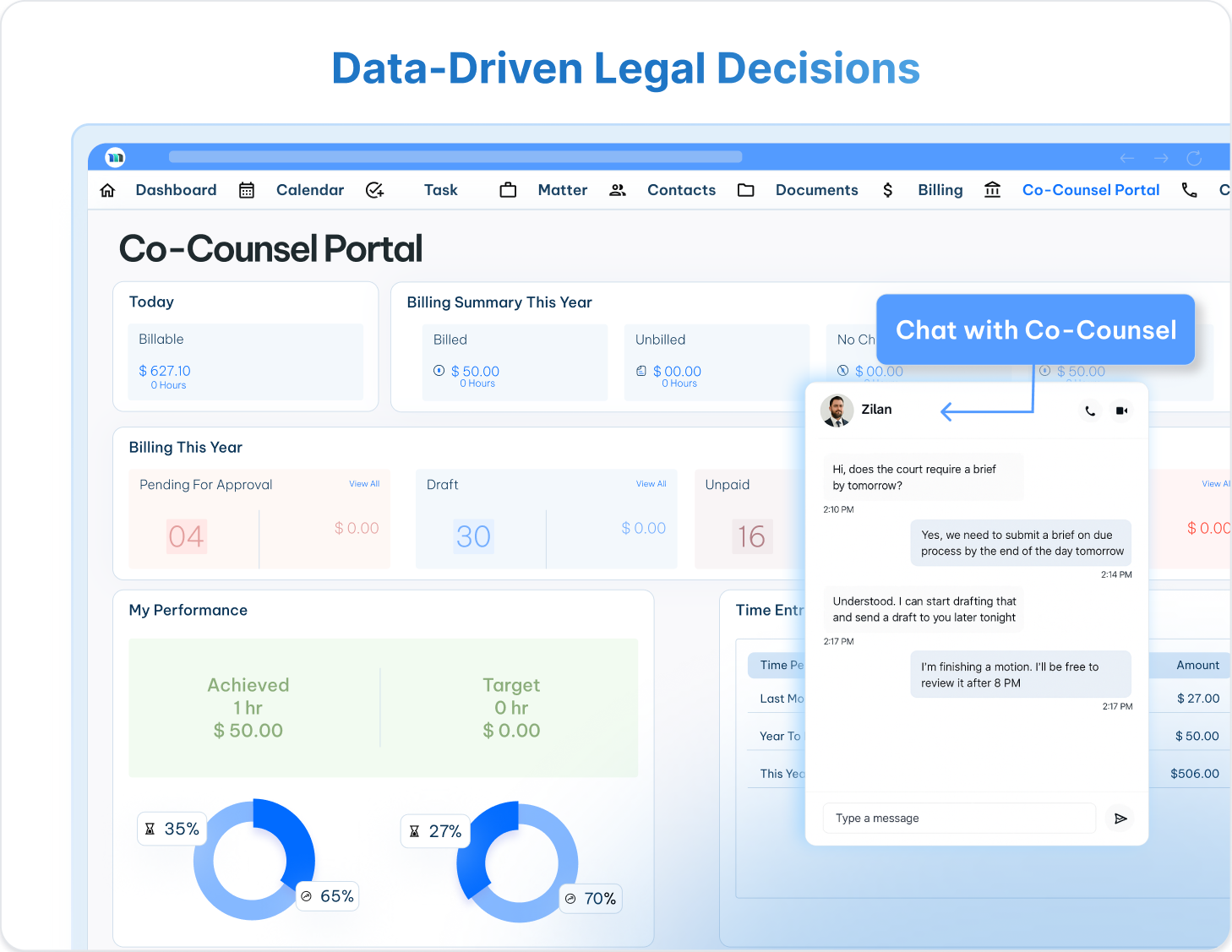
Task: Click the 27% donut chart ring
Action: [517, 862]
